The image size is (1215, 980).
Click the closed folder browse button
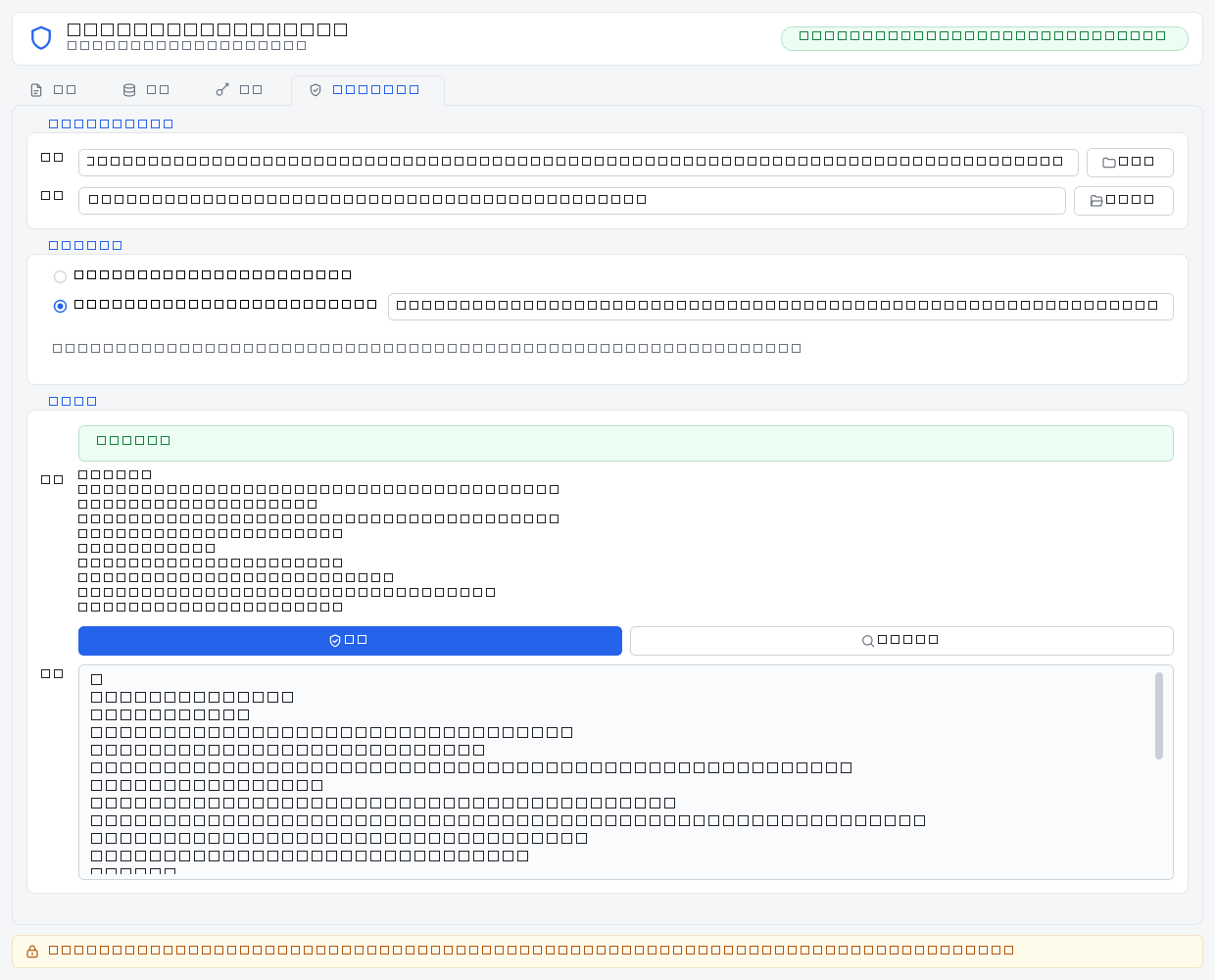(x=1130, y=163)
